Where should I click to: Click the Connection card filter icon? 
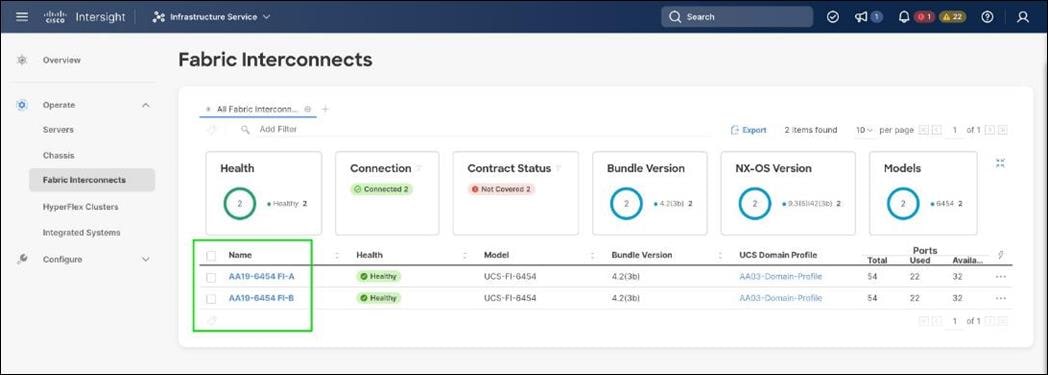(418, 167)
